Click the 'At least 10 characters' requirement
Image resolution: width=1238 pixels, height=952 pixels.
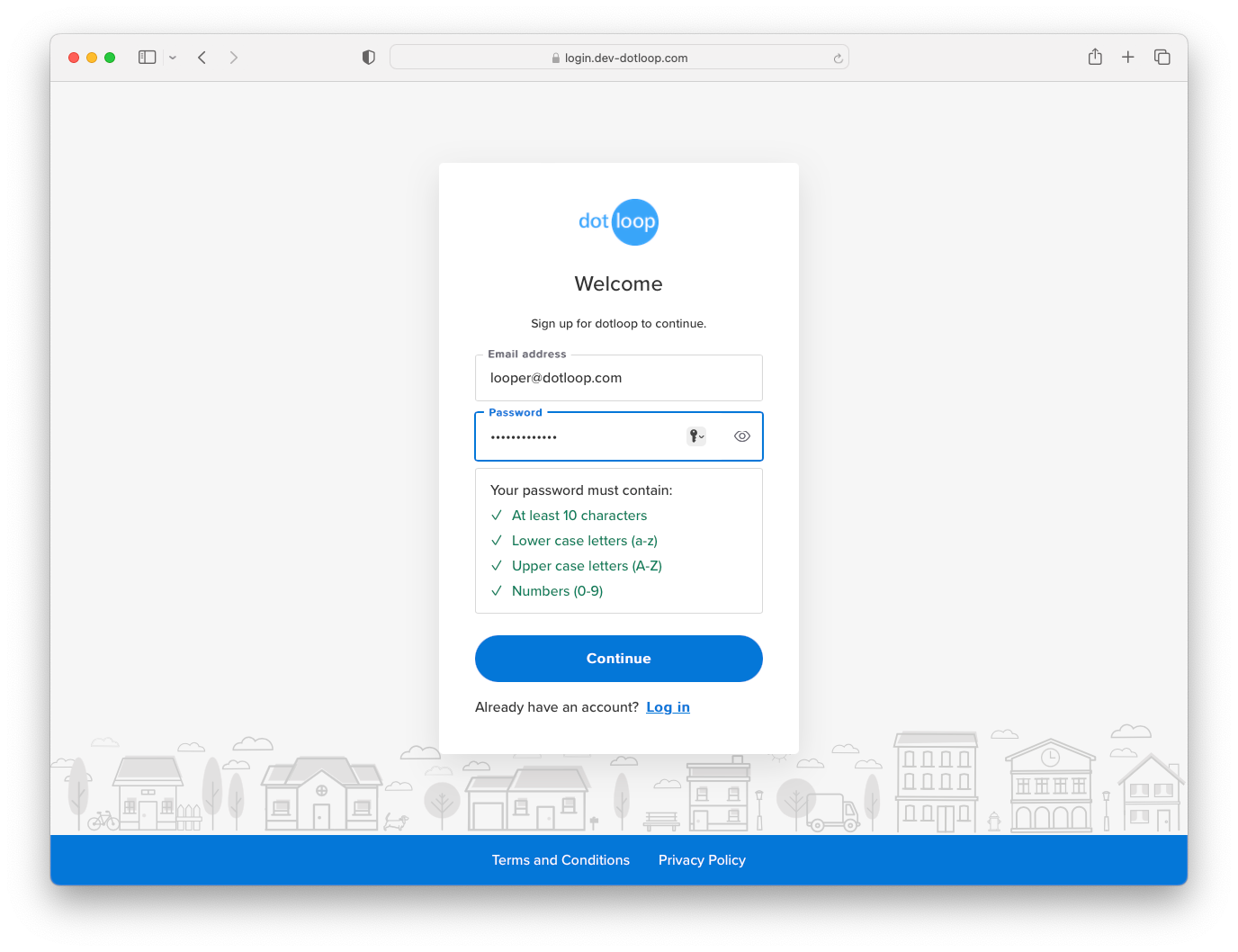point(579,516)
